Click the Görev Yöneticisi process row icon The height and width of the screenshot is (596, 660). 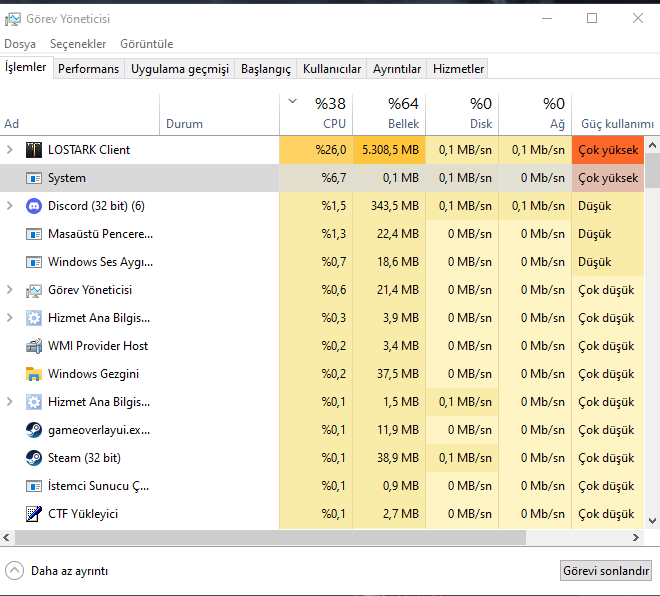point(34,290)
